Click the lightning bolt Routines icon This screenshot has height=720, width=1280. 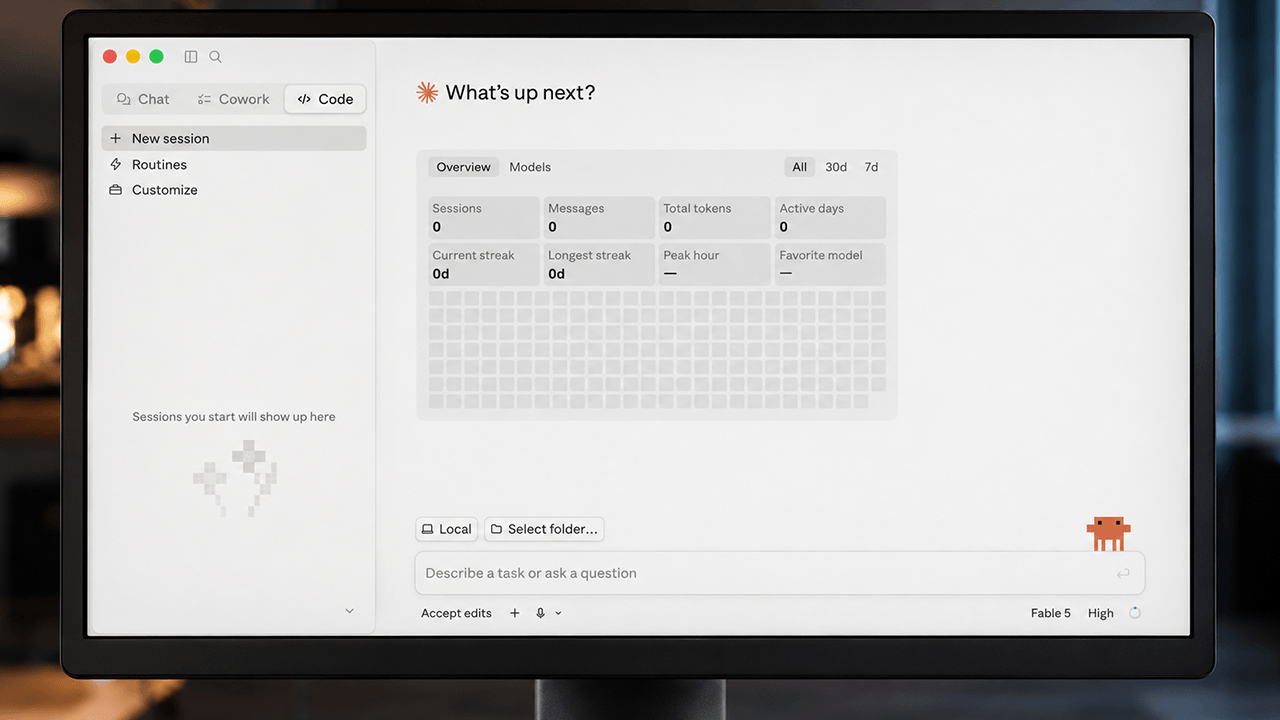click(x=115, y=164)
